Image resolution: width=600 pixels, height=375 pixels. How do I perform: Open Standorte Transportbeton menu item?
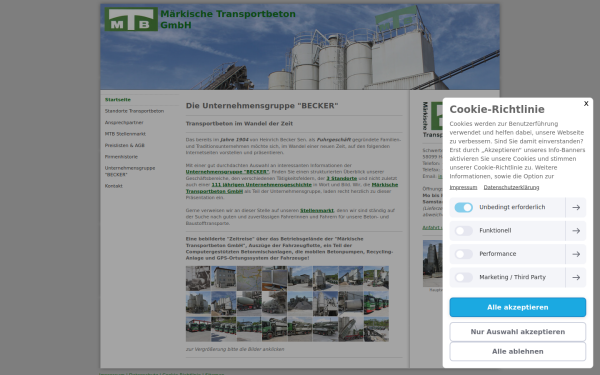coord(134,111)
